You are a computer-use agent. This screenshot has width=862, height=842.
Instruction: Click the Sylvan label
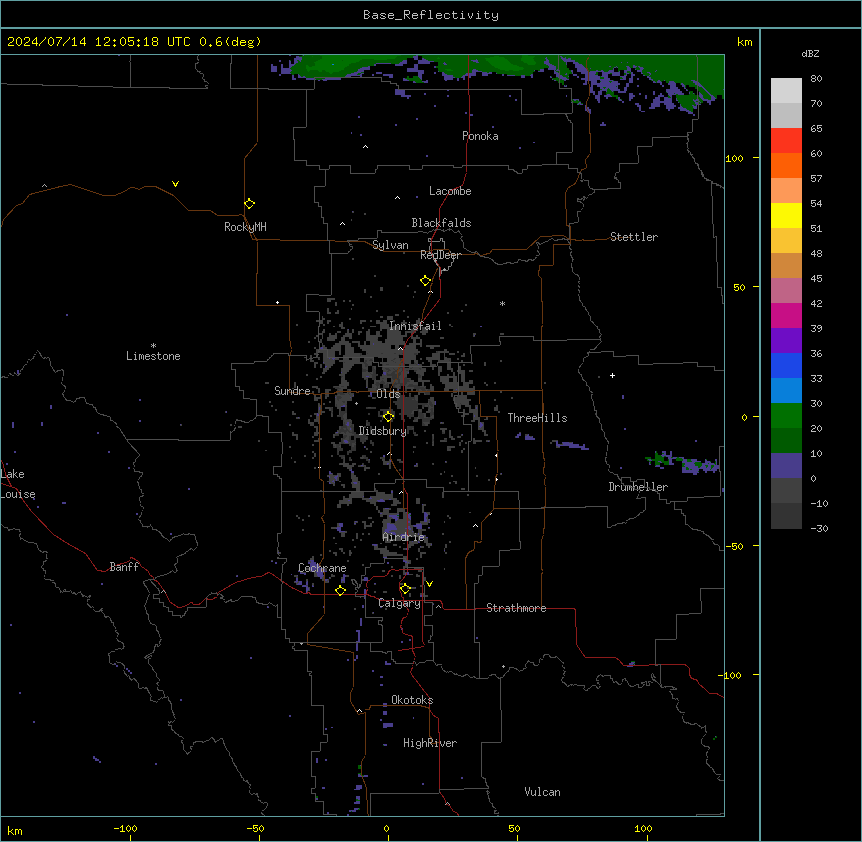[x=390, y=245]
